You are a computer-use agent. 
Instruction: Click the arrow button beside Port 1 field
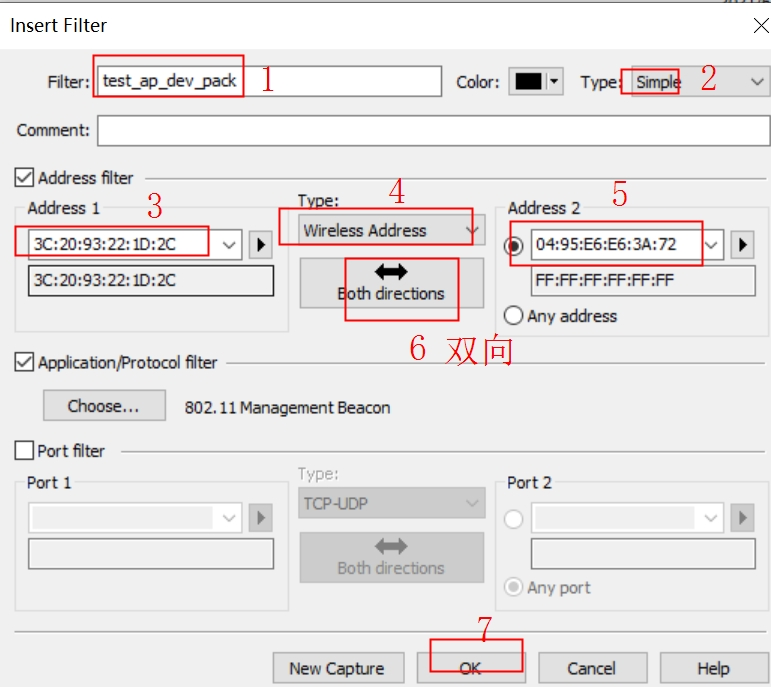[x=261, y=517]
